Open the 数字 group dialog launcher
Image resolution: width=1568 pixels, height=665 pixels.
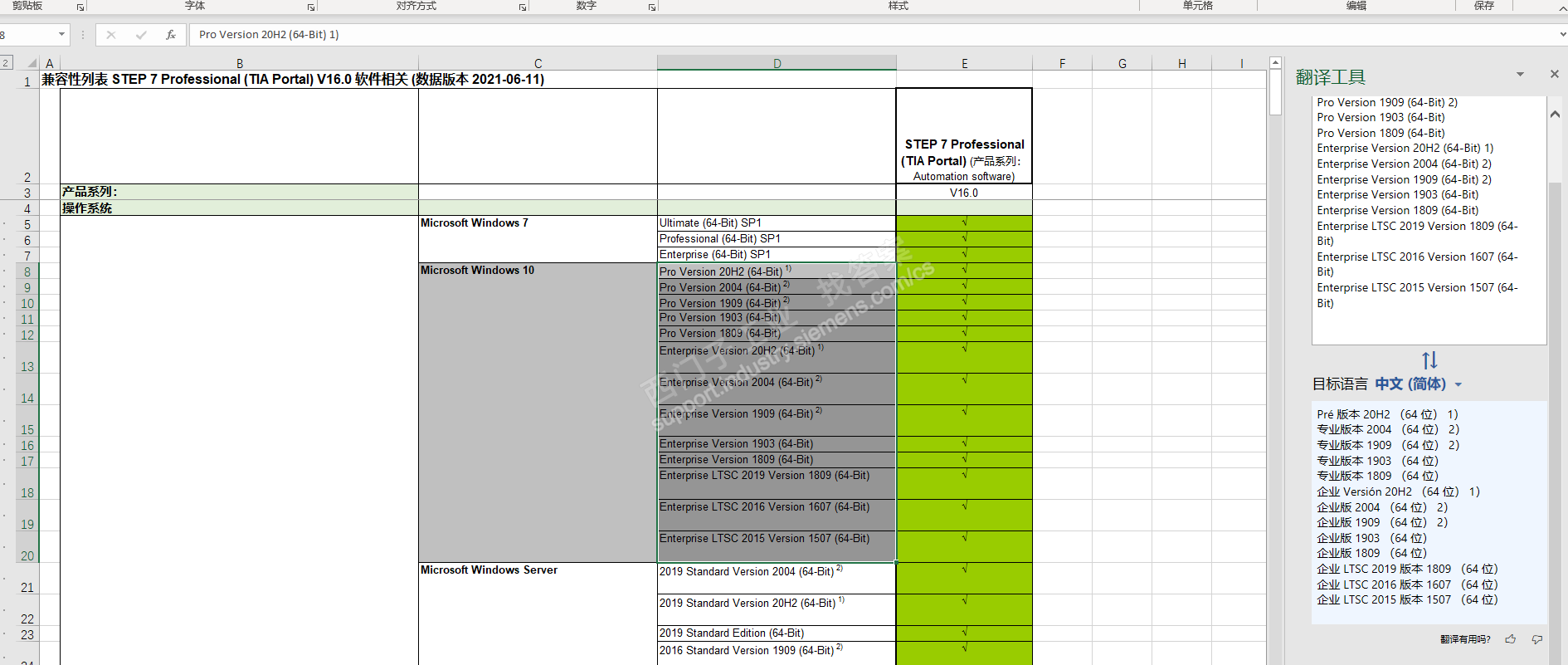click(652, 7)
